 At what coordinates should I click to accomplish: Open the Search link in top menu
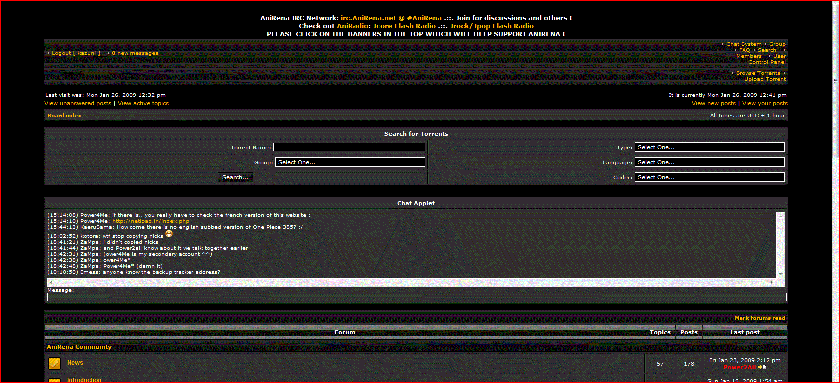pyautogui.click(x=767, y=50)
